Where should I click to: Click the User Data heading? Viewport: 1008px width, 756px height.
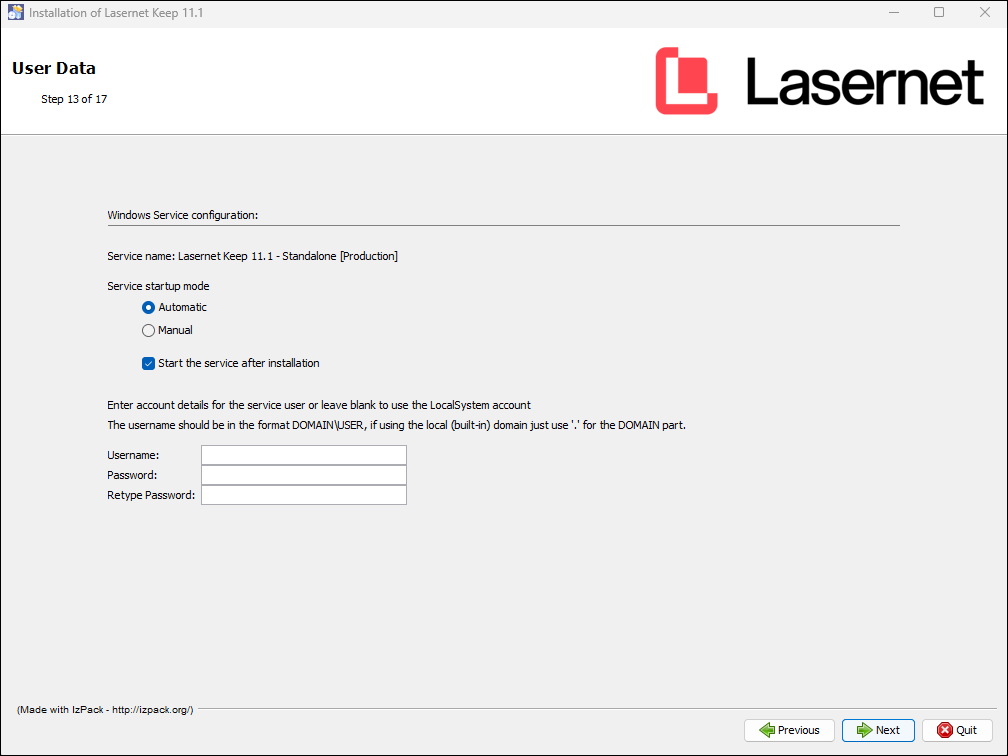(x=54, y=69)
